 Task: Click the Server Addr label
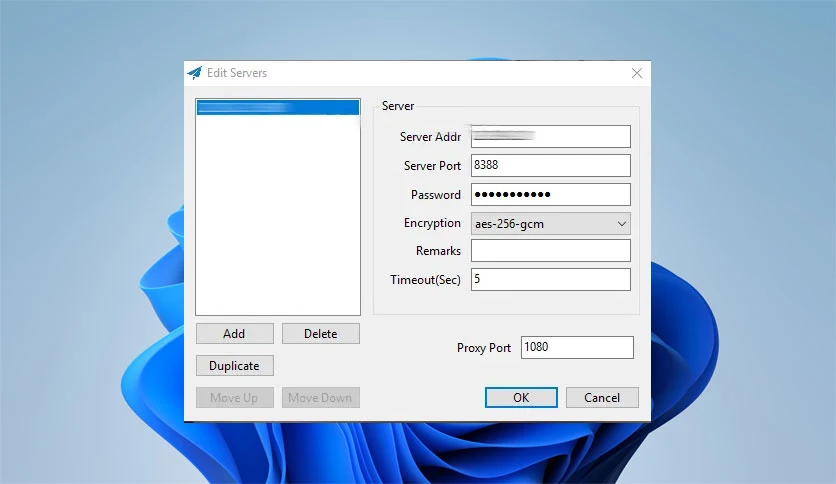coord(430,137)
